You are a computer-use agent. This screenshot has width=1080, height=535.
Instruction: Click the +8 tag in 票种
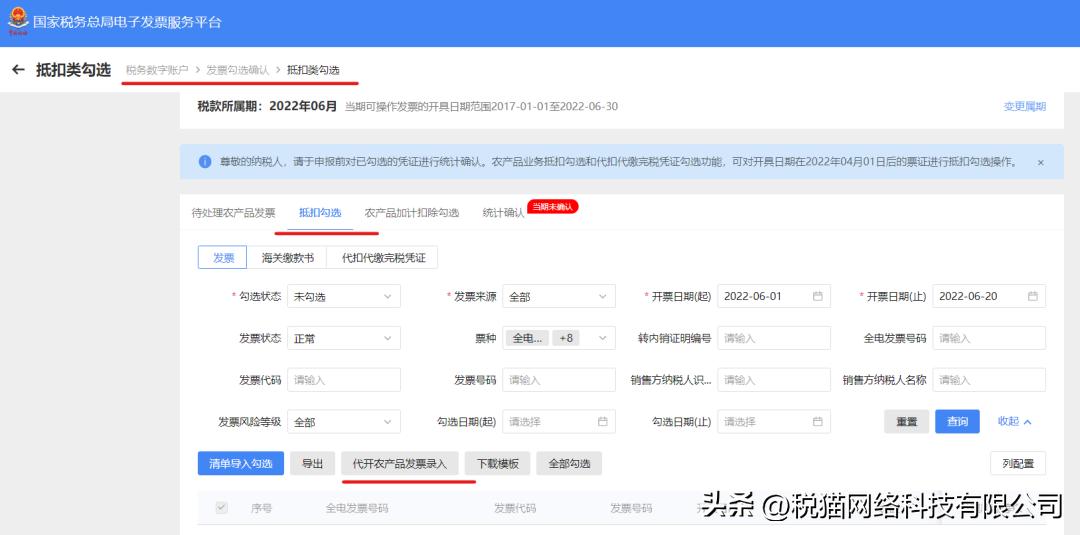click(x=565, y=338)
